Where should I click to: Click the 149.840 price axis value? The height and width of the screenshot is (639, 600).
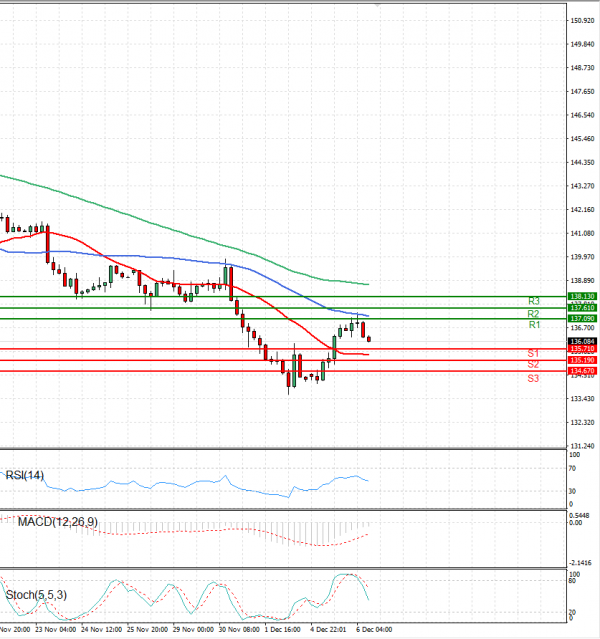(x=582, y=44)
